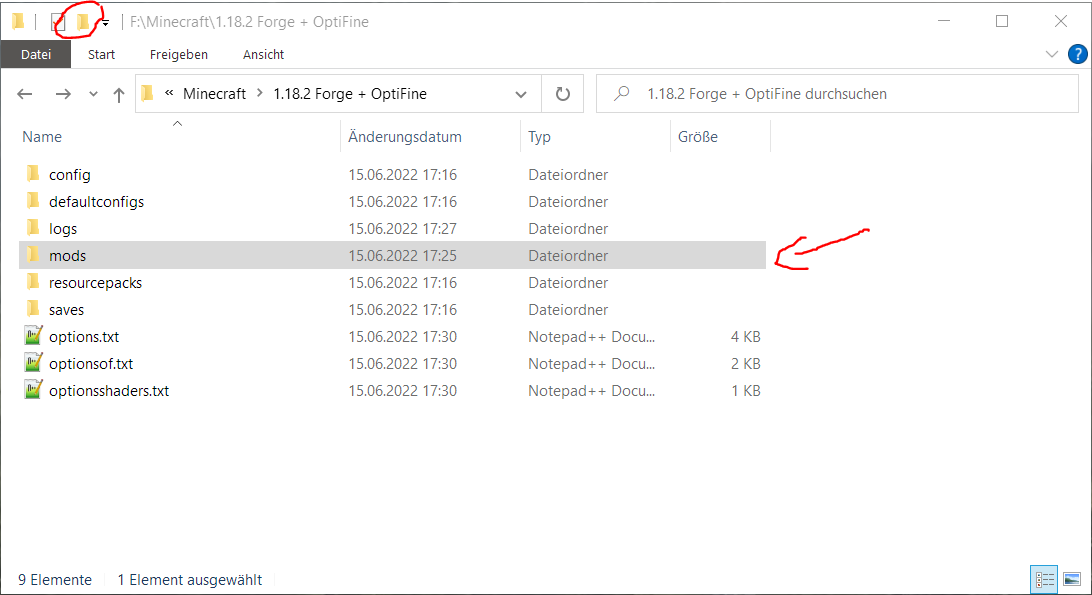Click the 1 Element ausgewählt status text

(189, 580)
